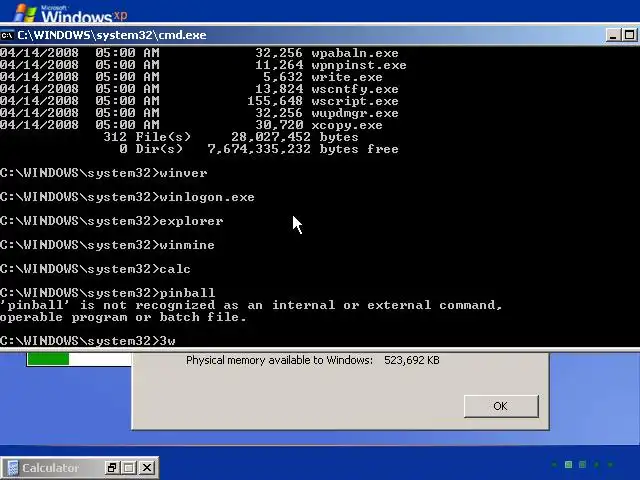Screen dimensions: 640x480
Task: Click the winver command line
Action: [104, 173]
